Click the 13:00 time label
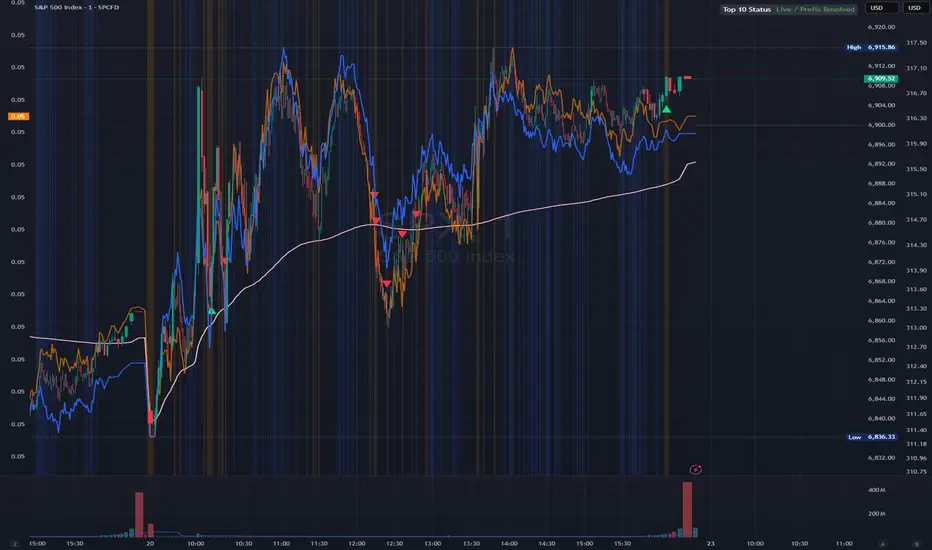 pos(432,543)
